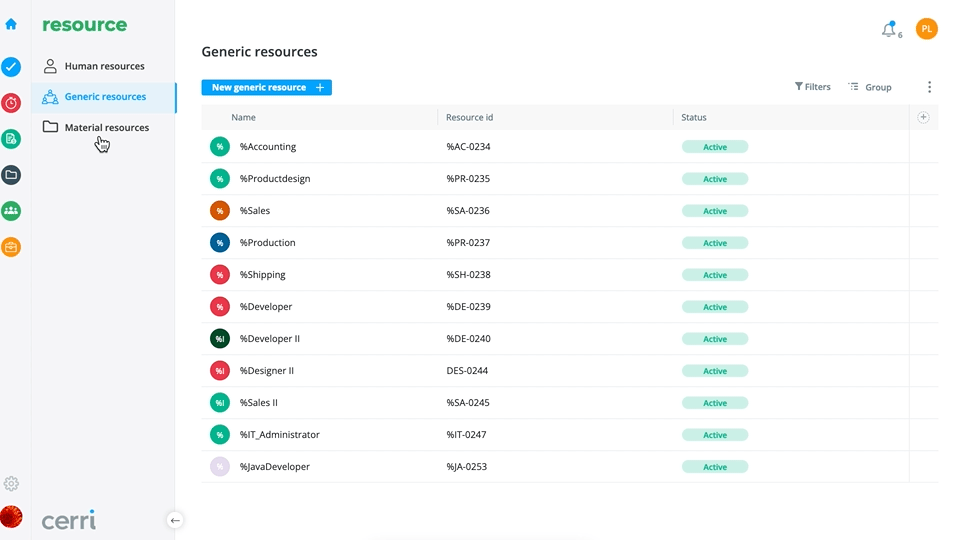Open the blue checkmark tasks module
Image resolution: width=960 pixels, height=540 pixels.
point(11,67)
